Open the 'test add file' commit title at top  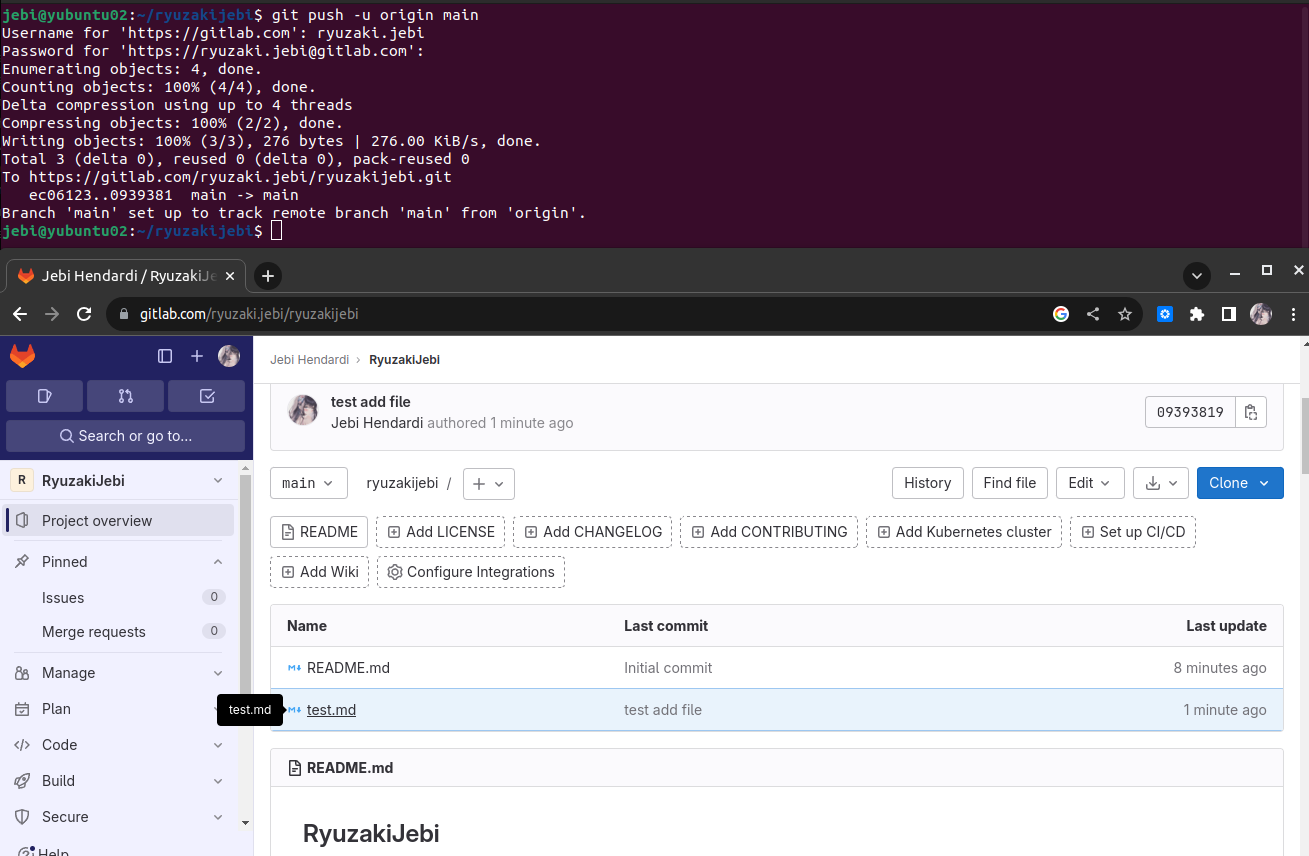tap(371, 402)
